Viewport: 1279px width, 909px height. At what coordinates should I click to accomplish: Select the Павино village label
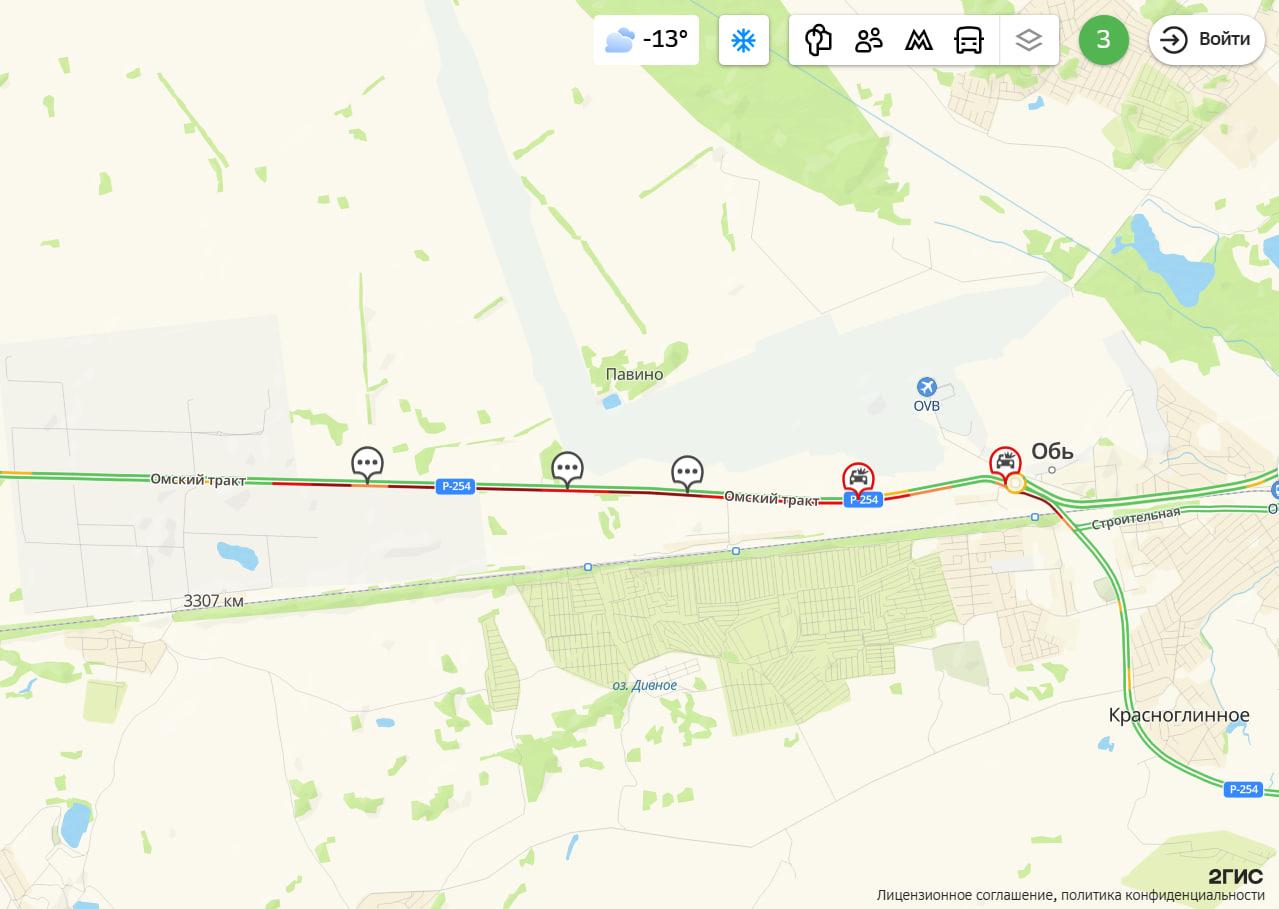tap(634, 374)
